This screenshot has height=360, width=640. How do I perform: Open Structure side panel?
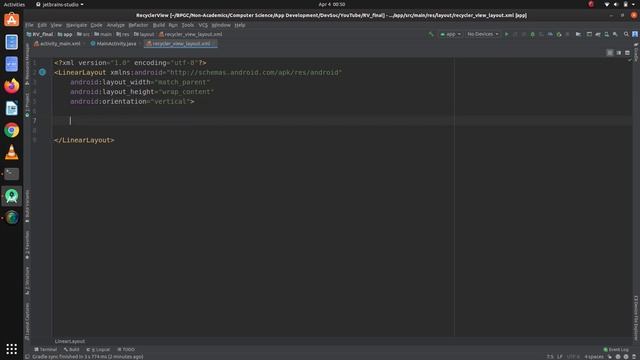tap(27, 281)
